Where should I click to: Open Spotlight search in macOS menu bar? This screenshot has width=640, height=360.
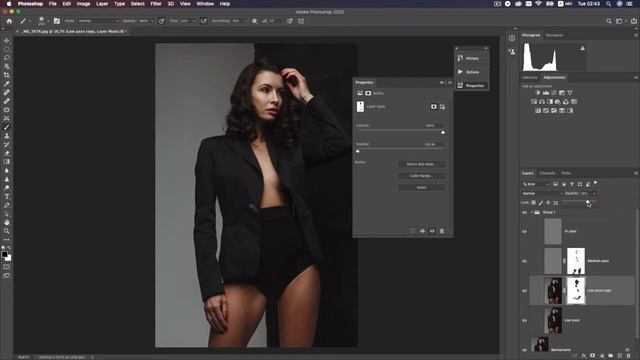[608, 4]
